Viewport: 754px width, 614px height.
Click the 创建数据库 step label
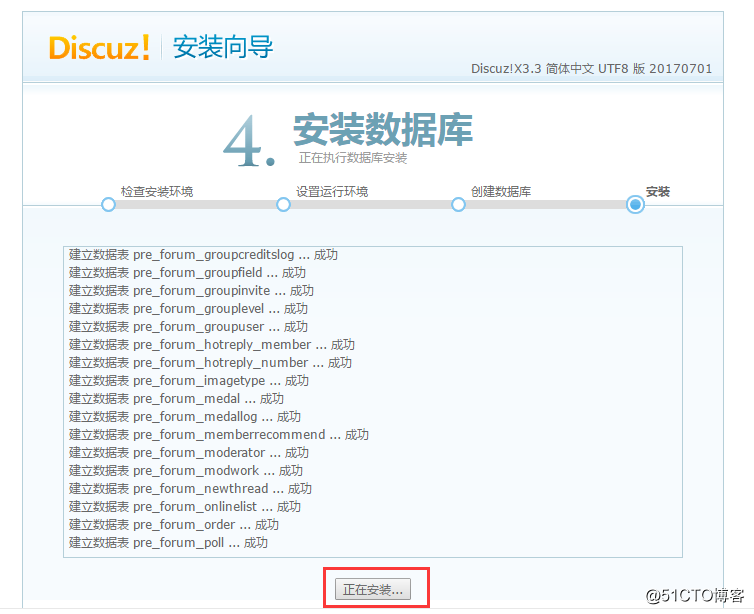(x=501, y=191)
